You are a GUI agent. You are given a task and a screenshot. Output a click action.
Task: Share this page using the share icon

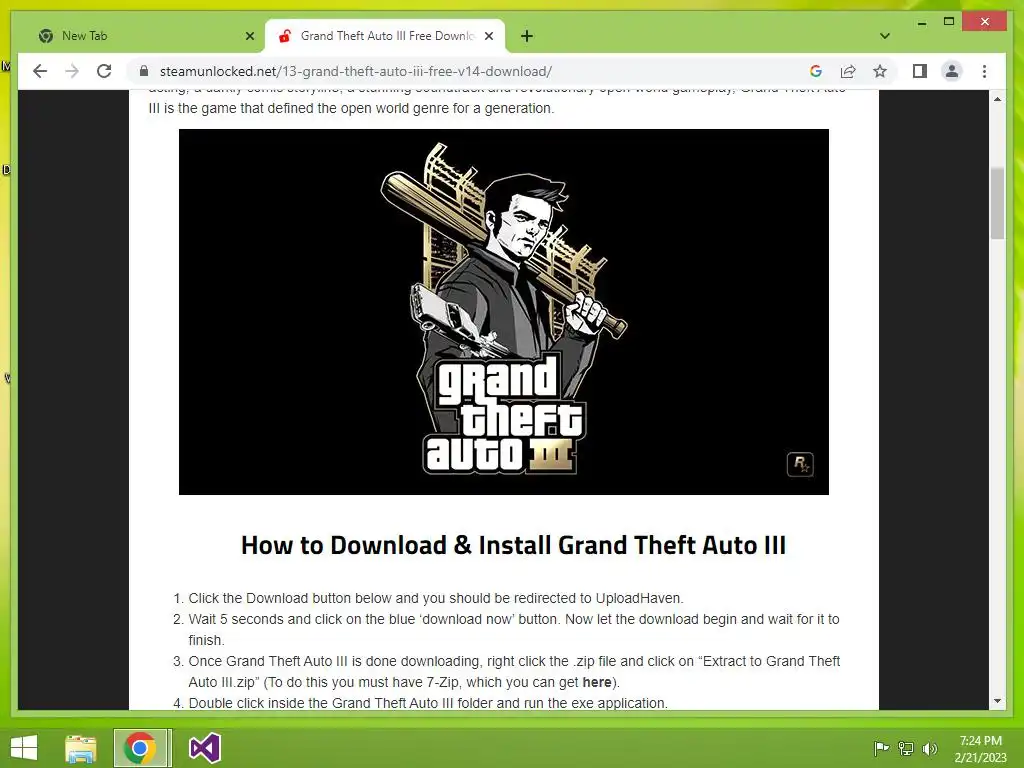coord(848,71)
